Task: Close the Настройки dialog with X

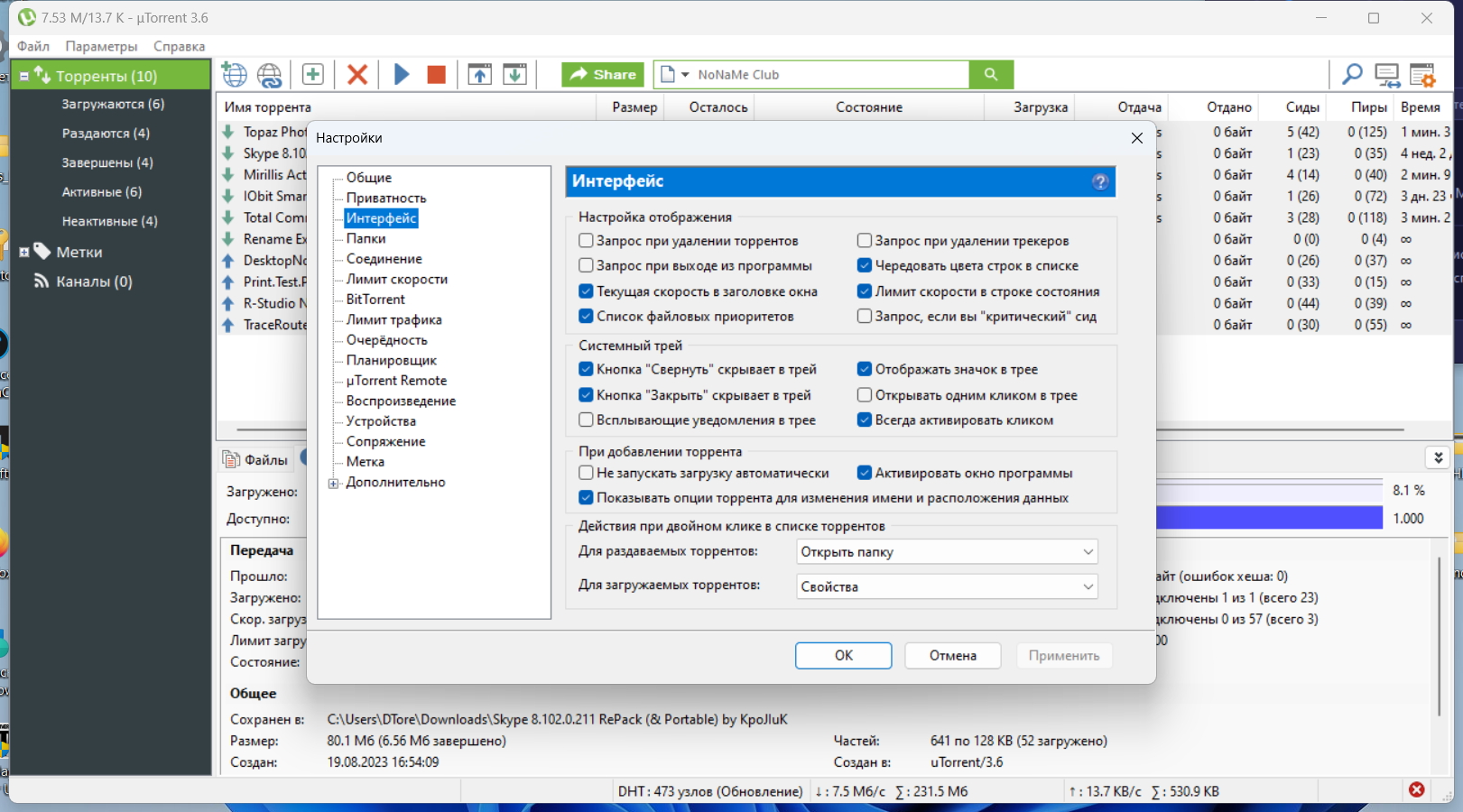Action: pos(1137,138)
